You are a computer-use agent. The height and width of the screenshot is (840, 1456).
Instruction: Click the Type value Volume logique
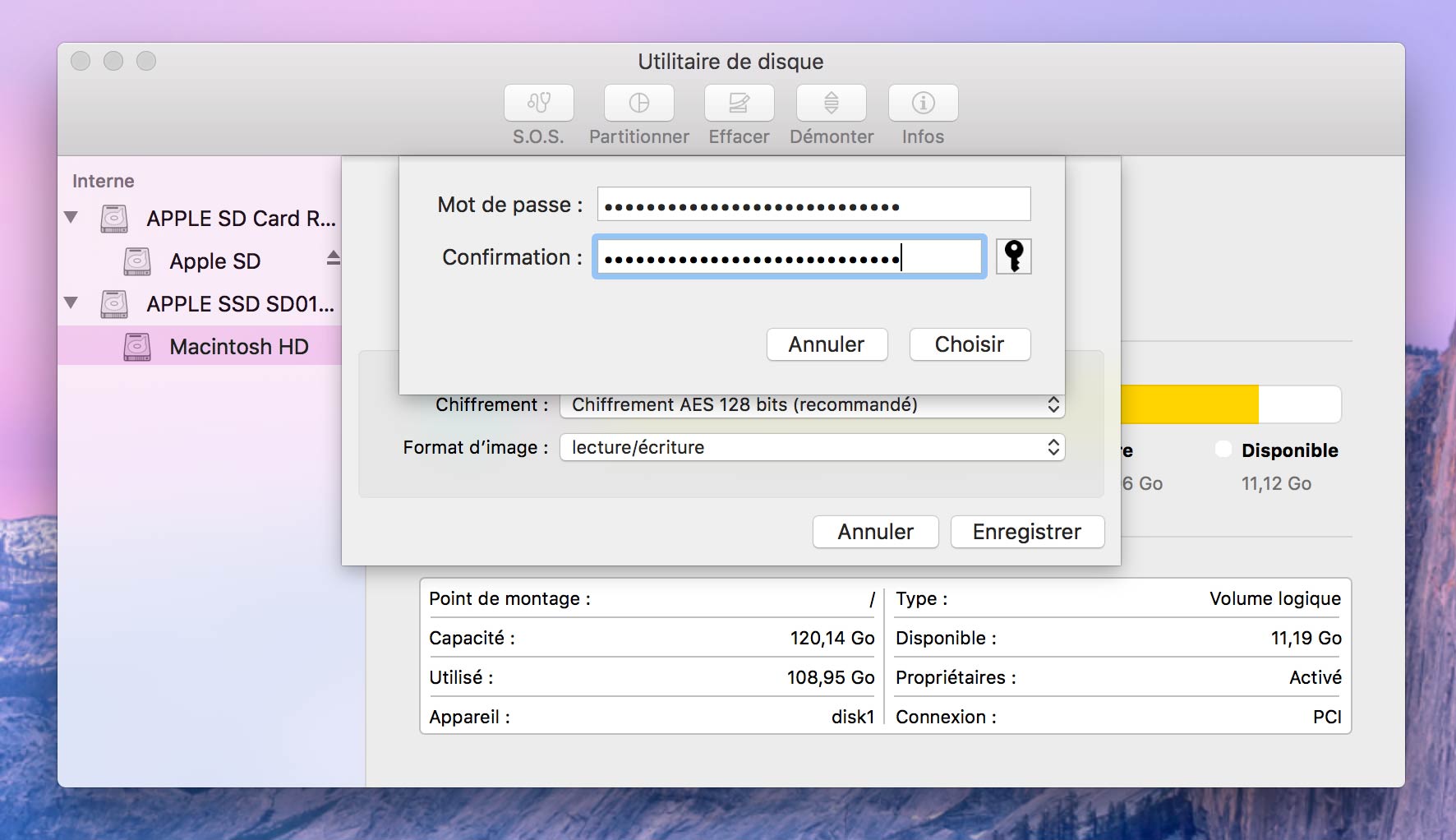(1275, 598)
